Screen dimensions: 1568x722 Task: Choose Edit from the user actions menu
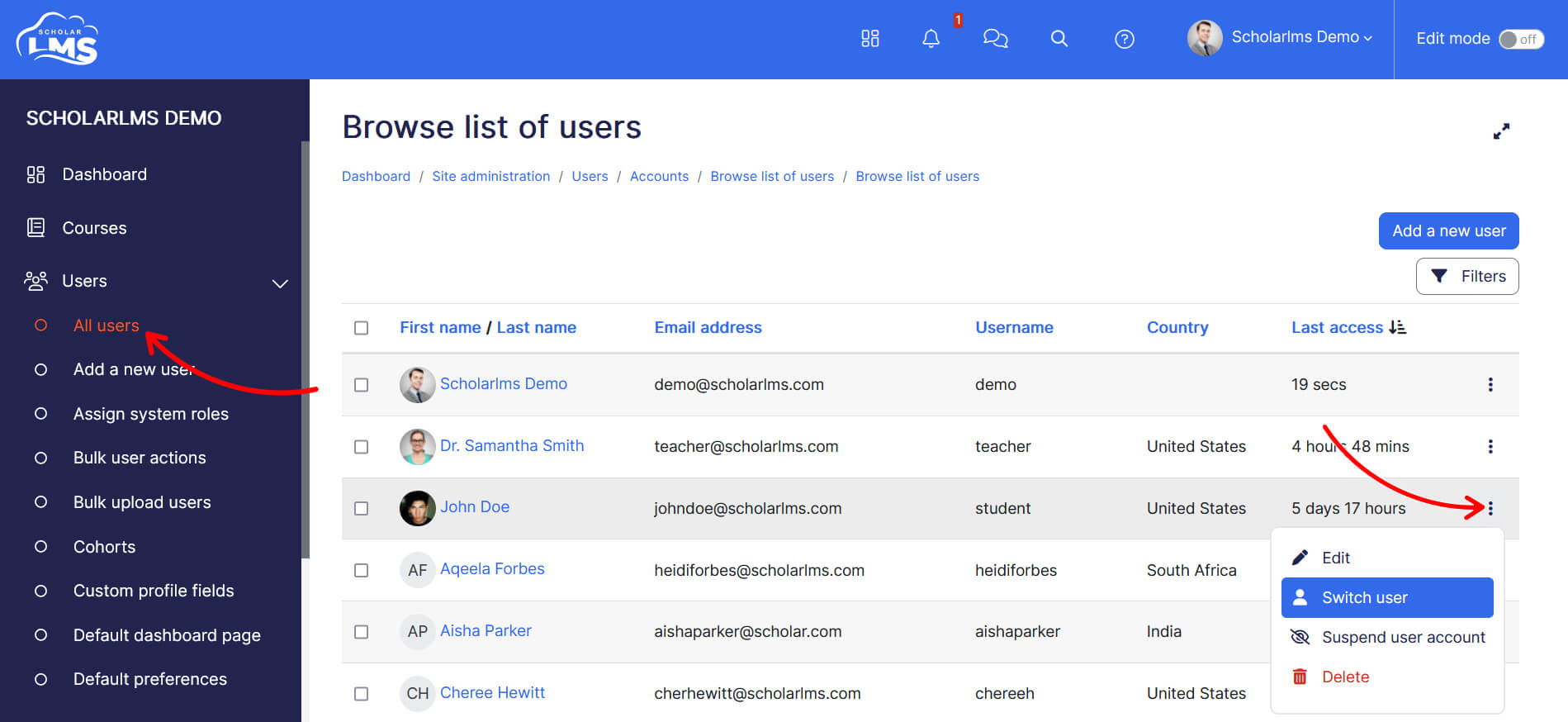(1387, 558)
